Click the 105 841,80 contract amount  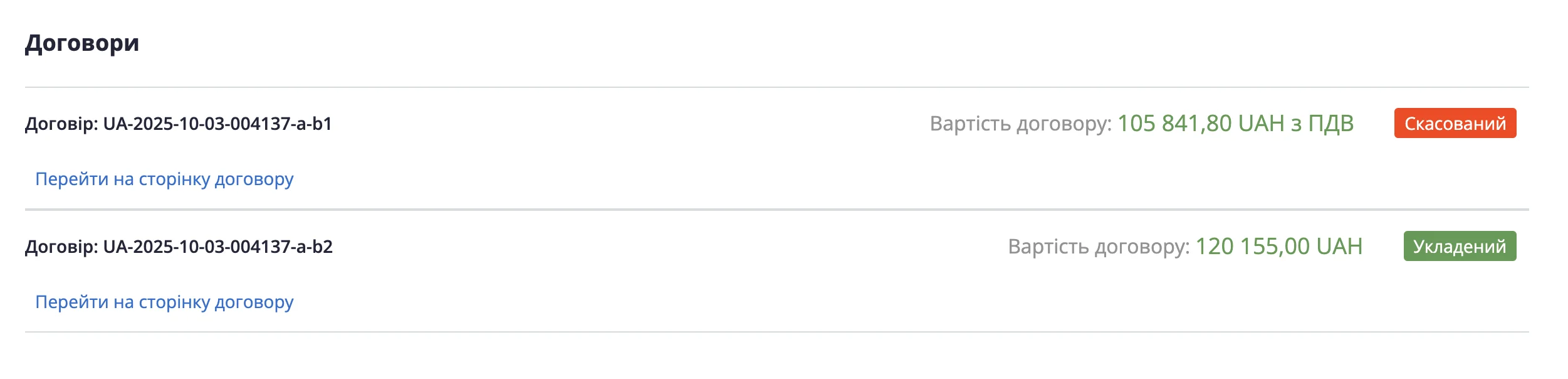pyautogui.click(x=1174, y=124)
